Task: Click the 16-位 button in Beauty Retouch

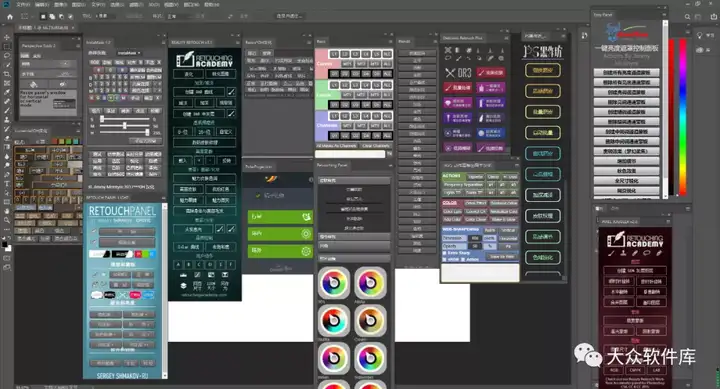Action: [204, 132]
